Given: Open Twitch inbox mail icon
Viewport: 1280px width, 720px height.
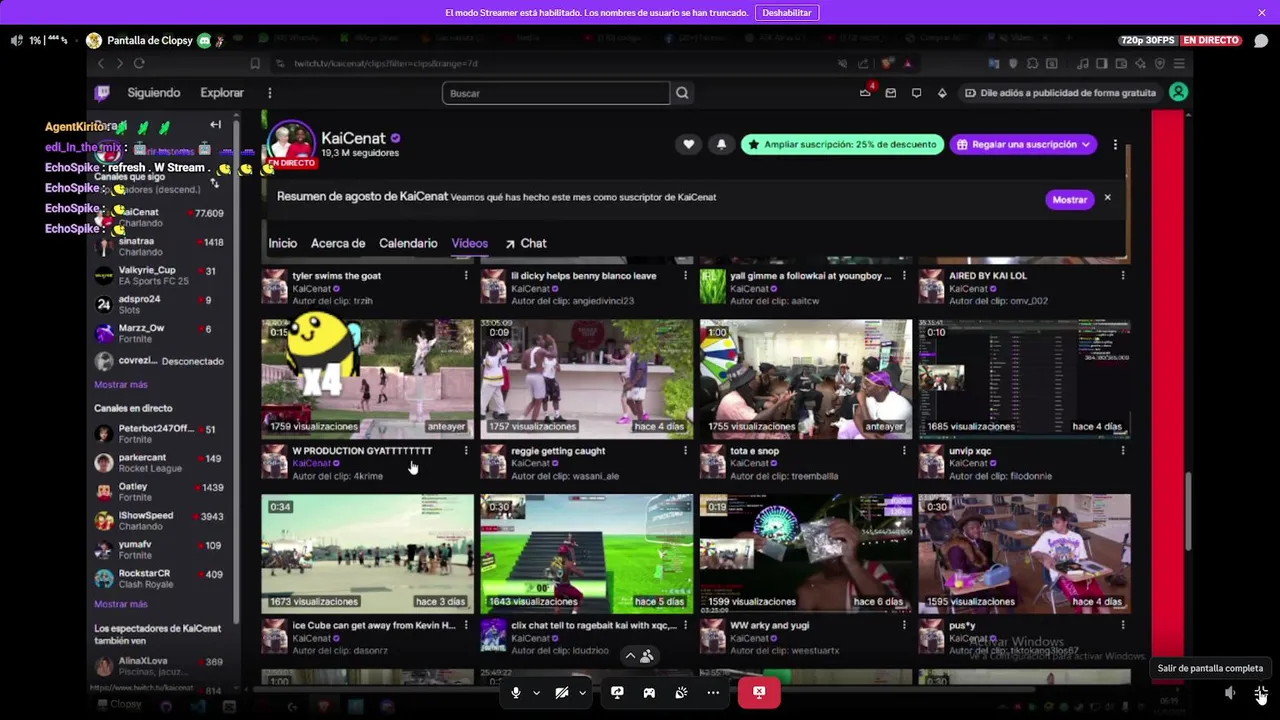Looking at the screenshot, I should click(891, 93).
